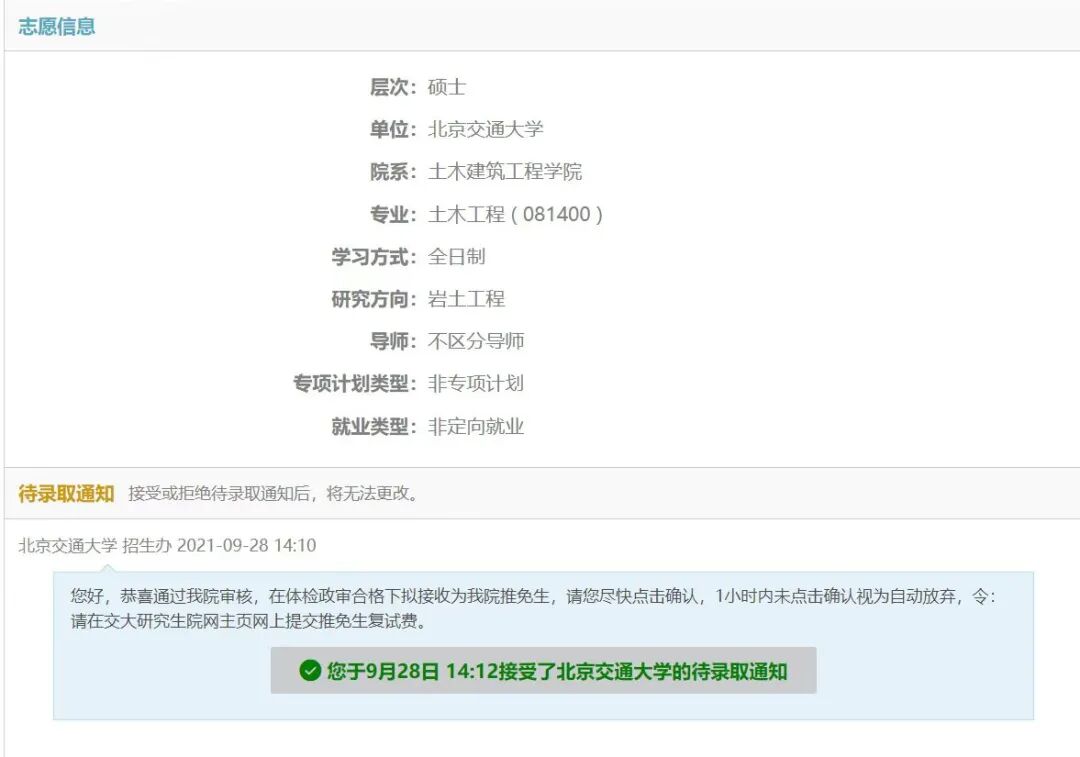Viewport: 1080px width, 757px height.
Task: Select the 研究方向 value 岩土工程
Action: click(x=466, y=299)
